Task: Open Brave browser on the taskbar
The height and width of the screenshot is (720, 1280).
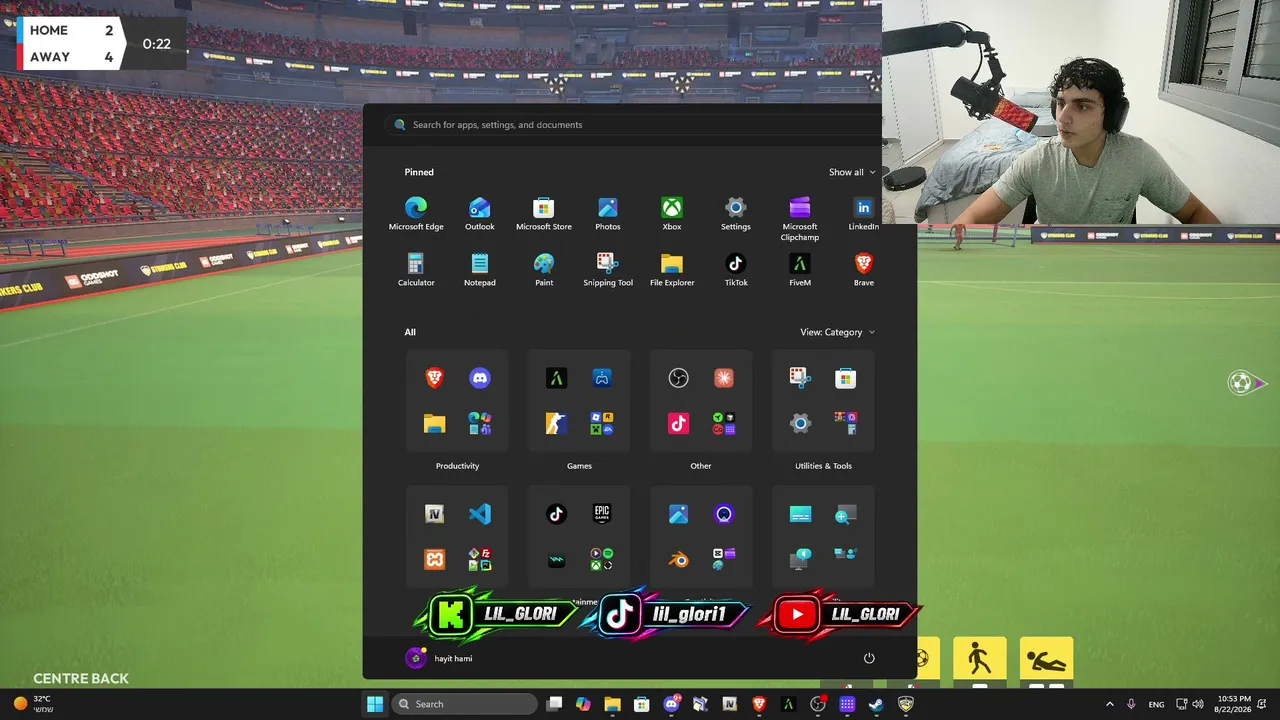Action: click(x=759, y=704)
